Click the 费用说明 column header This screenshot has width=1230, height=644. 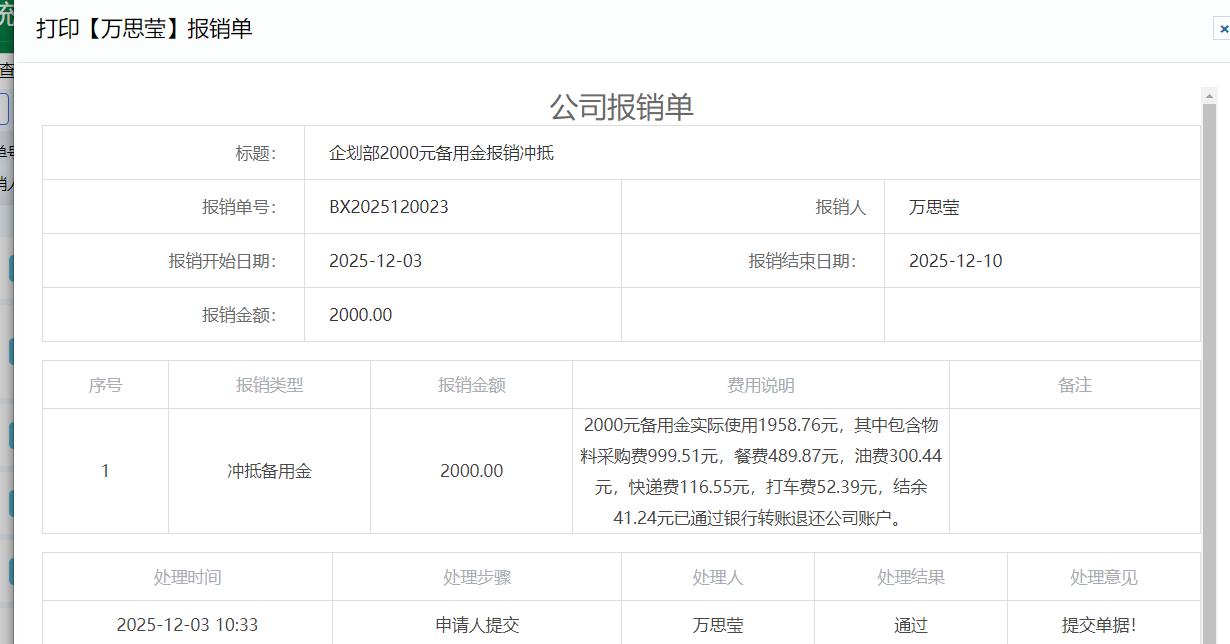coord(760,385)
